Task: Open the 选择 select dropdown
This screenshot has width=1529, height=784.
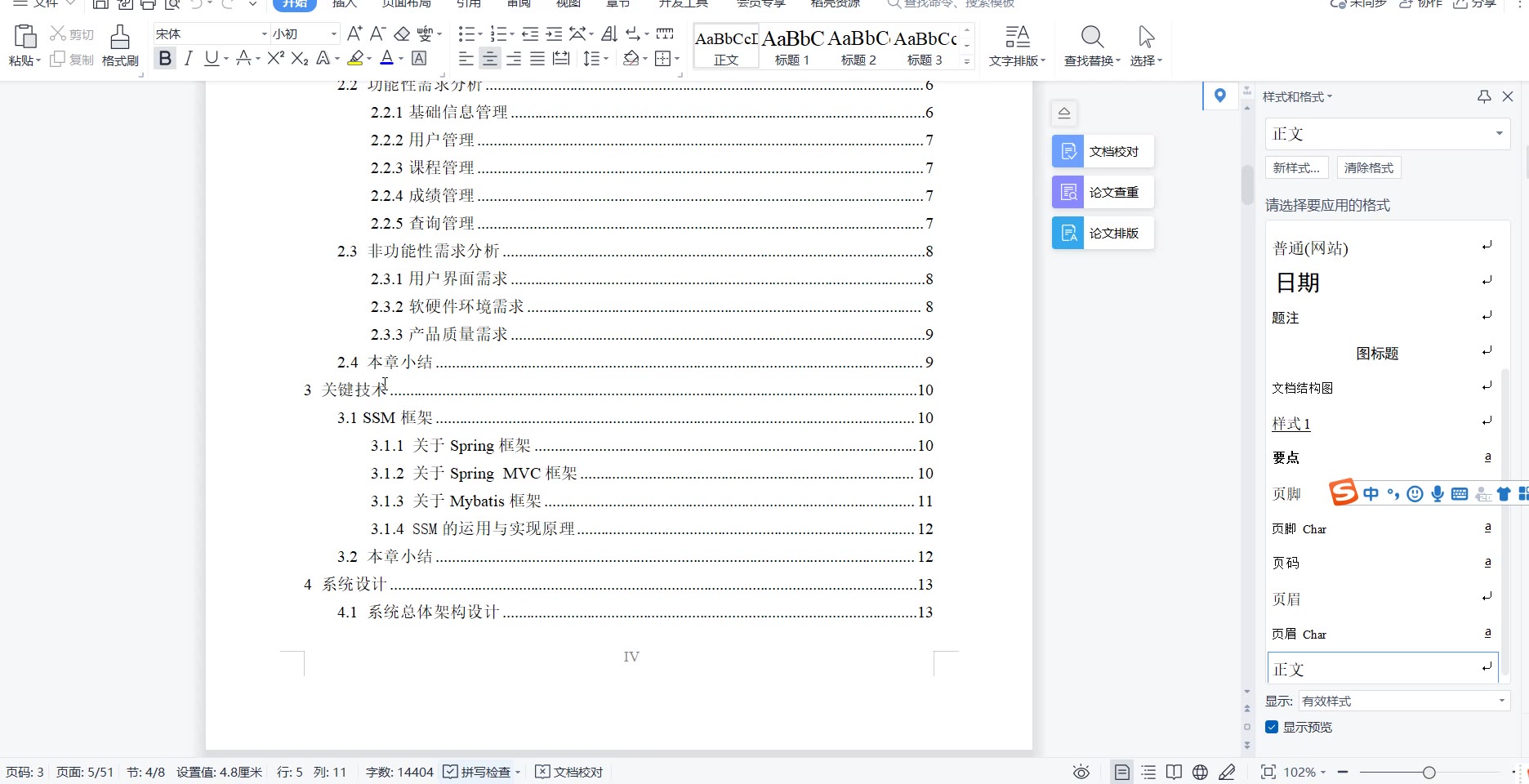Action: [1146, 46]
